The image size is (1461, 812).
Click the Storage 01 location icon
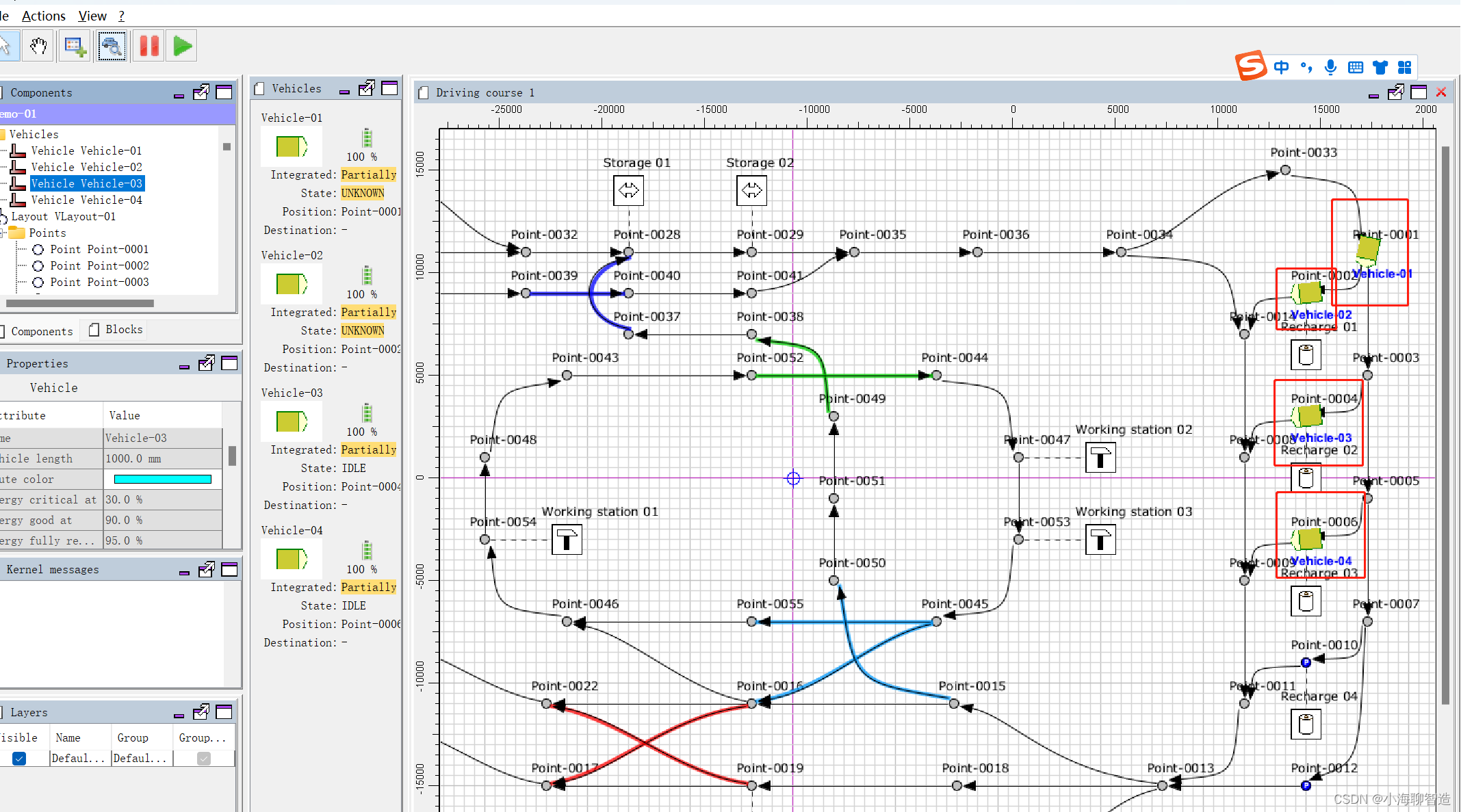(x=628, y=190)
